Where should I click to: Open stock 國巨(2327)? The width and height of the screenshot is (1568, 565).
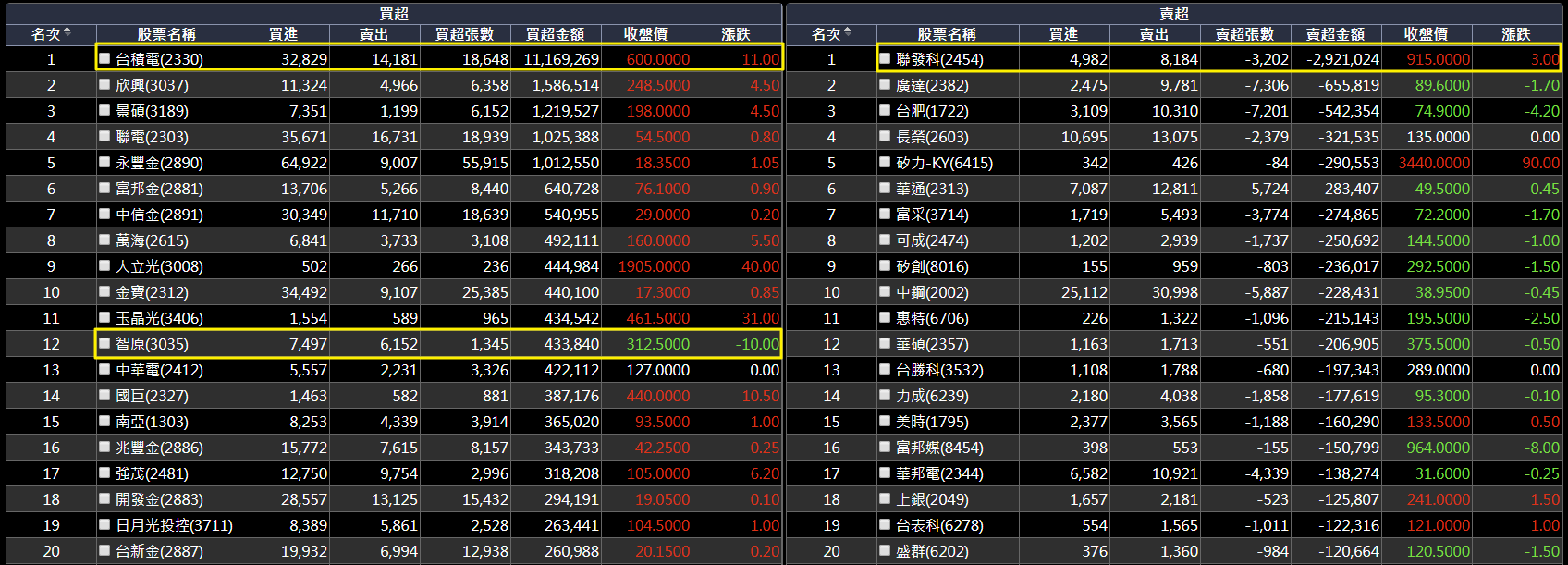click(x=152, y=396)
